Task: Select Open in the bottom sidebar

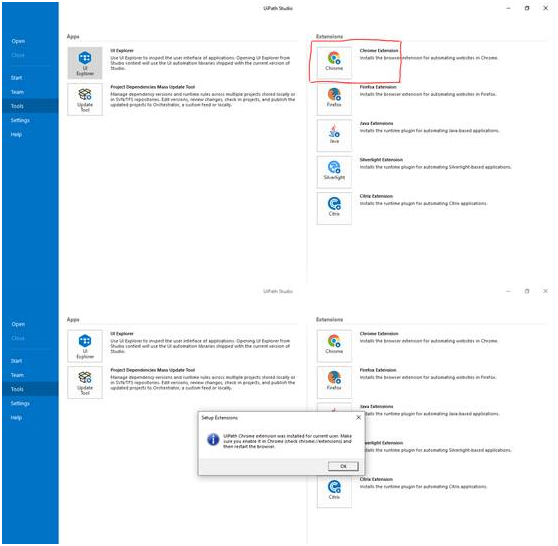Action: (18, 325)
